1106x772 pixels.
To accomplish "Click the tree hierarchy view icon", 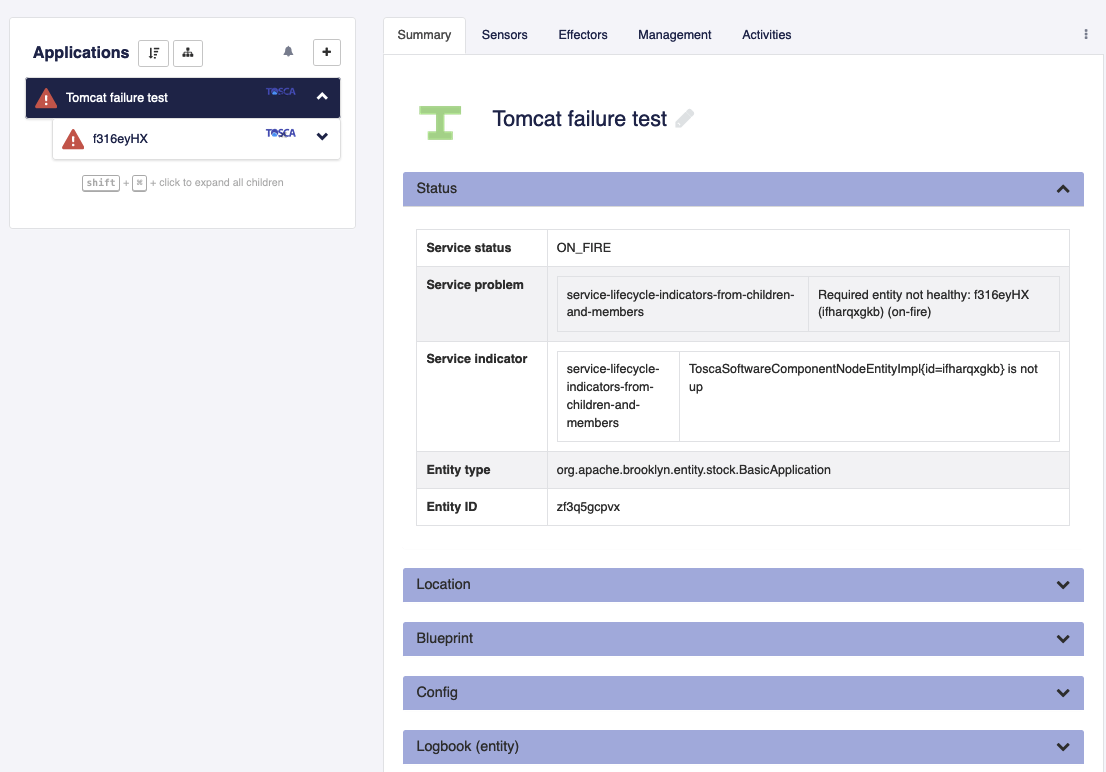I will pos(188,53).
